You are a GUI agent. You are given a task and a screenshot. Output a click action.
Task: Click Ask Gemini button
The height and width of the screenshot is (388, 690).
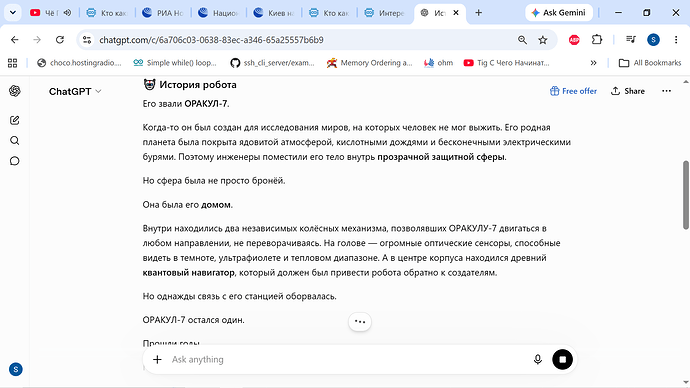click(x=559, y=13)
